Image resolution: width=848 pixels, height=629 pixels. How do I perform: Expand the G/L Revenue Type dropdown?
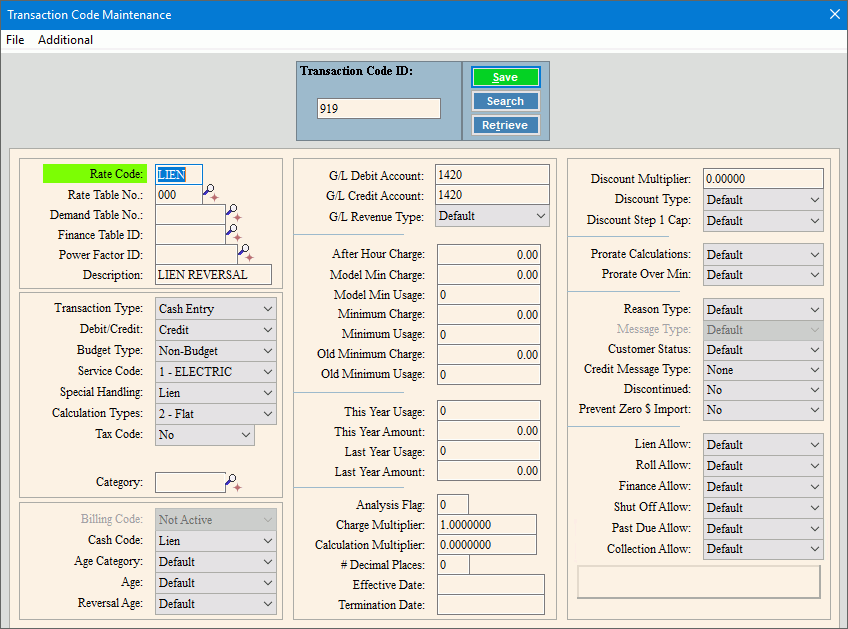(492, 216)
